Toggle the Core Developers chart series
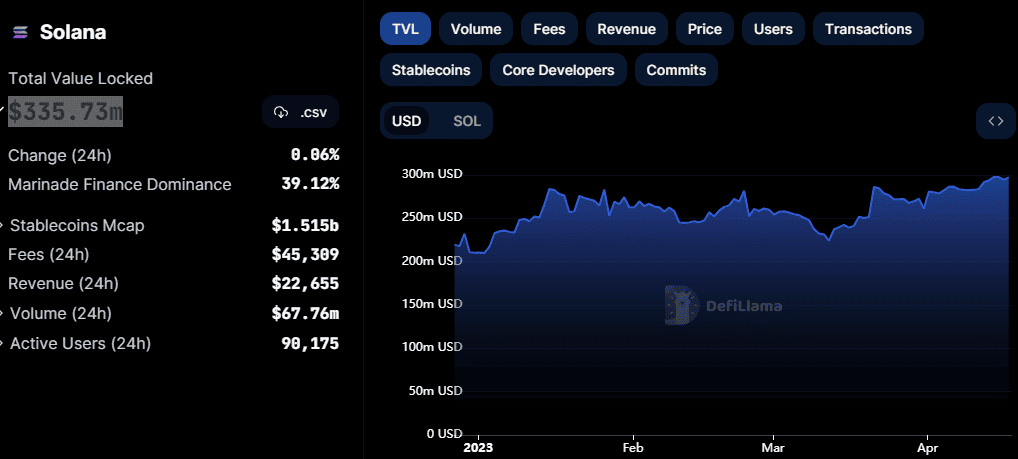 (x=558, y=69)
